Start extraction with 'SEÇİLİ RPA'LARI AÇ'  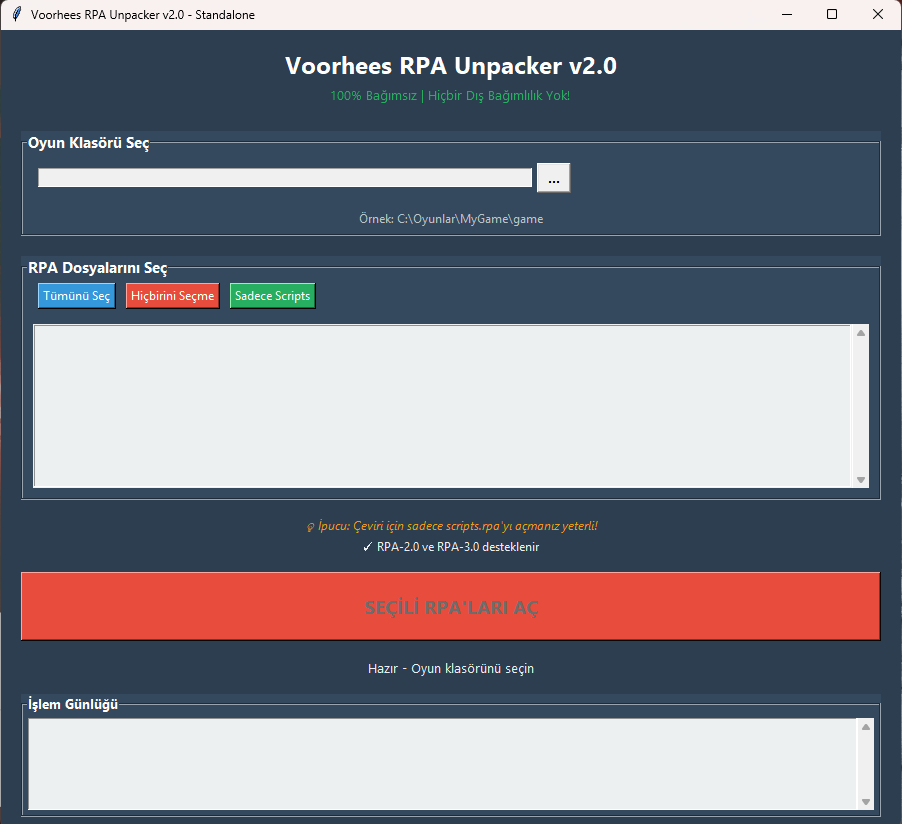click(x=450, y=606)
